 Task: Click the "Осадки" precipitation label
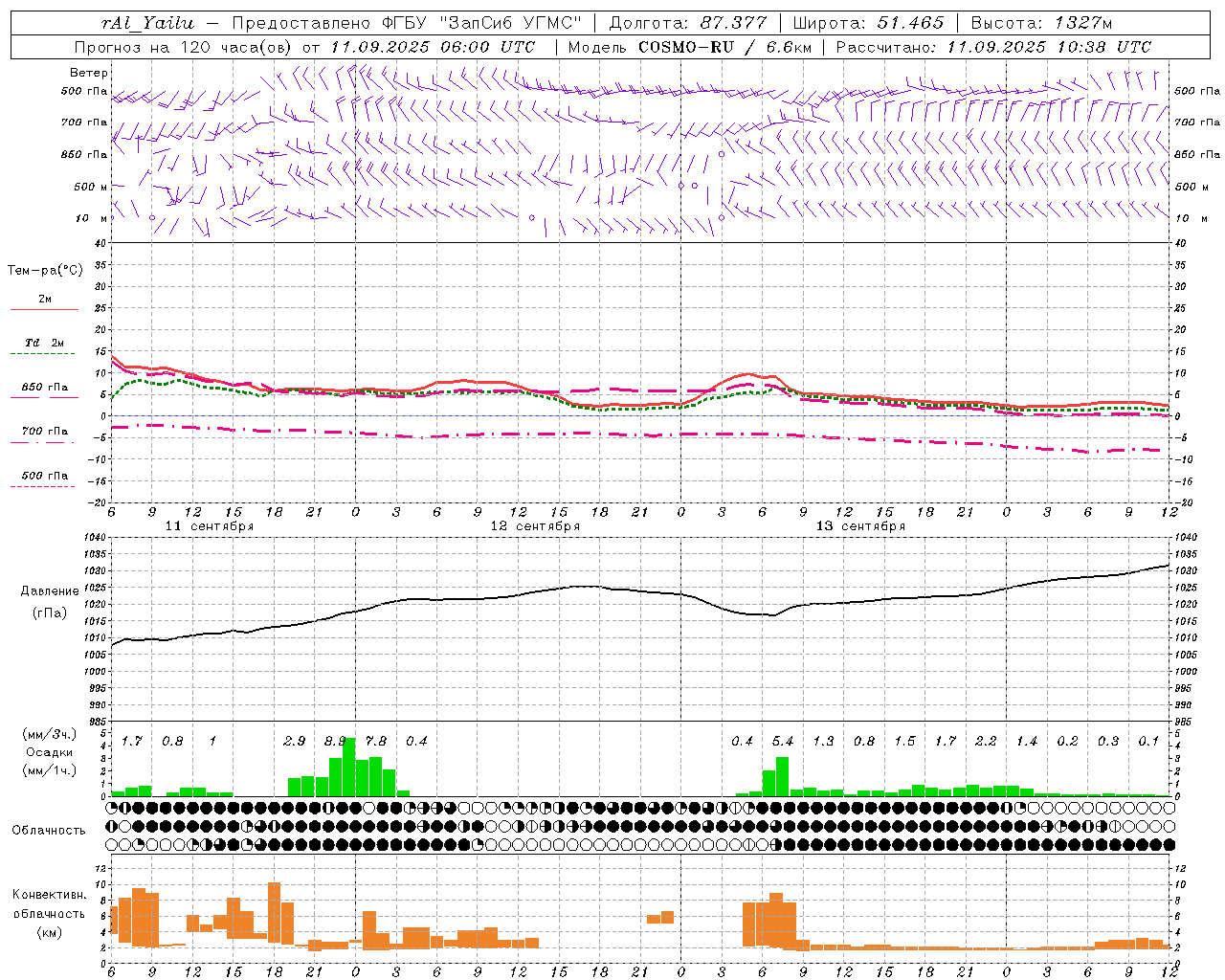[x=49, y=753]
